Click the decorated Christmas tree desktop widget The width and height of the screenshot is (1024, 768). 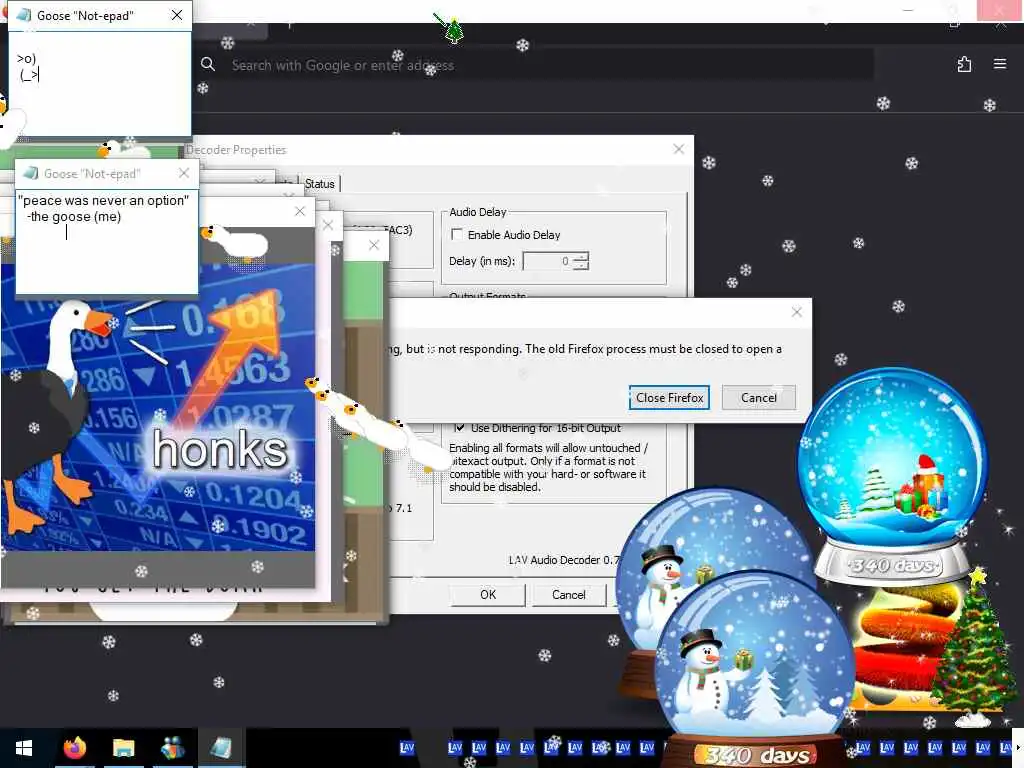pyautogui.click(x=973, y=647)
